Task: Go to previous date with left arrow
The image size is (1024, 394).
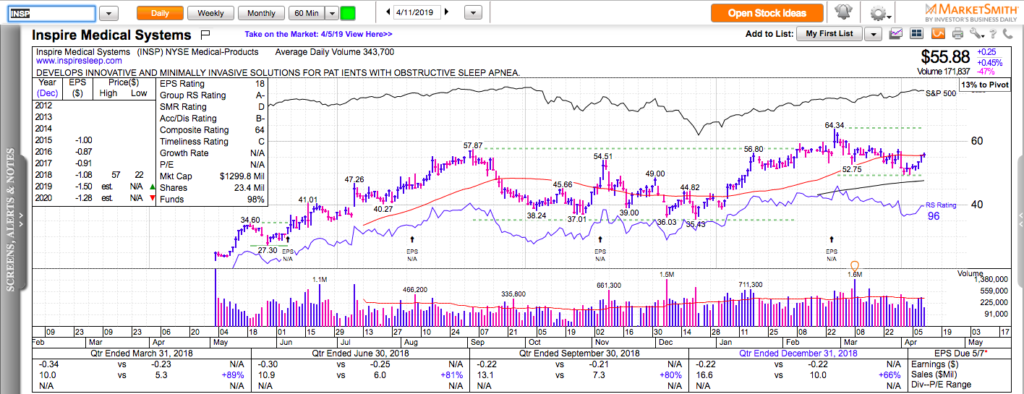Action: tap(389, 12)
